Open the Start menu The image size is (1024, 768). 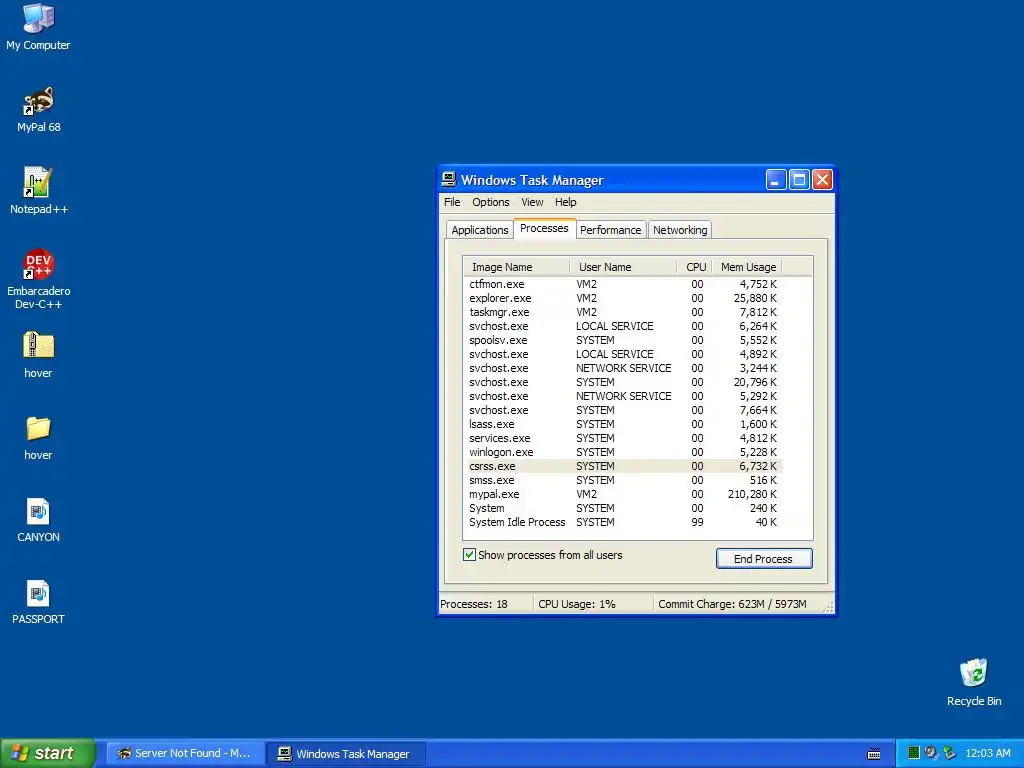click(x=48, y=753)
